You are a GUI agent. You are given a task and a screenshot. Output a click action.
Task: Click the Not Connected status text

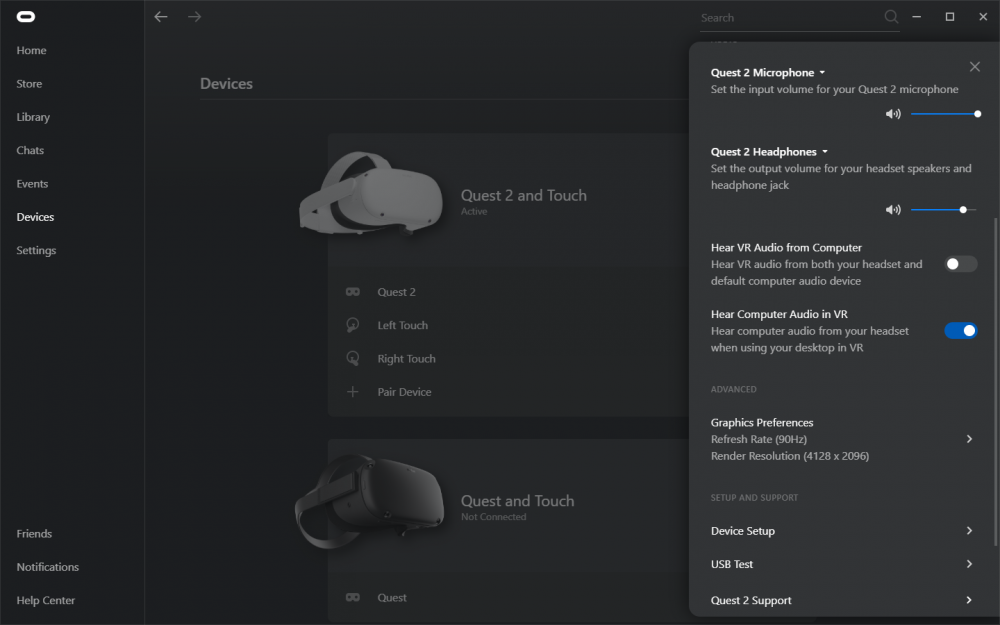494,517
